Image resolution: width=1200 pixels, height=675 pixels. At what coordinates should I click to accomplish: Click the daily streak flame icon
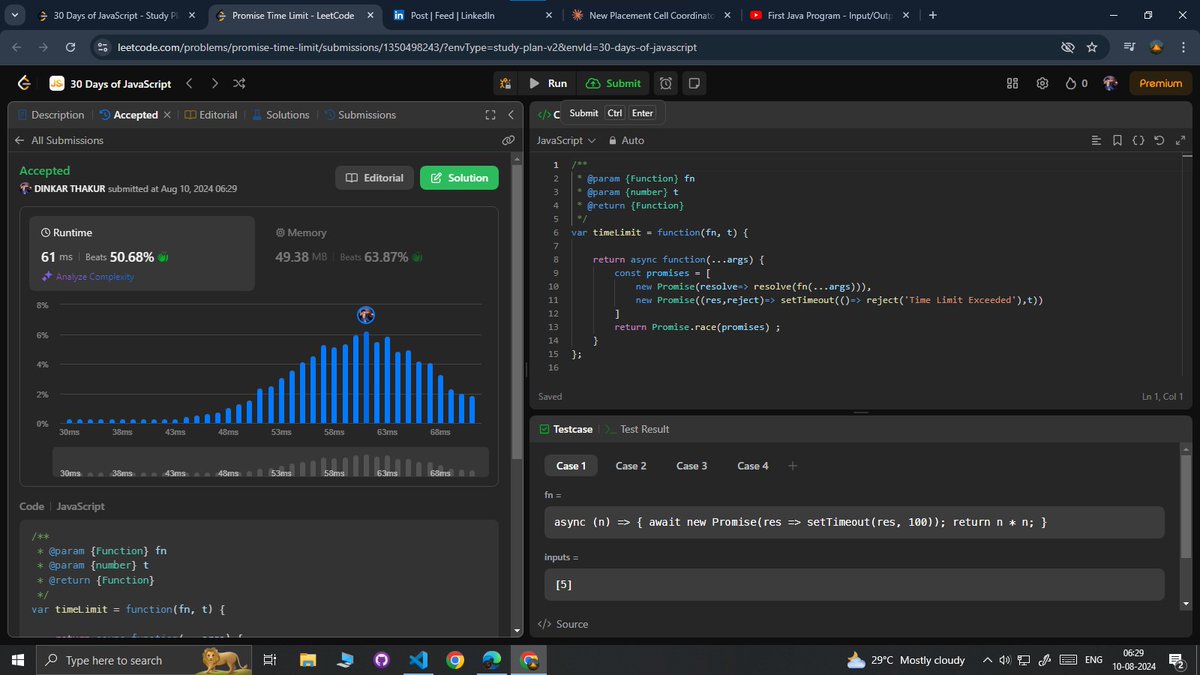[1070, 84]
